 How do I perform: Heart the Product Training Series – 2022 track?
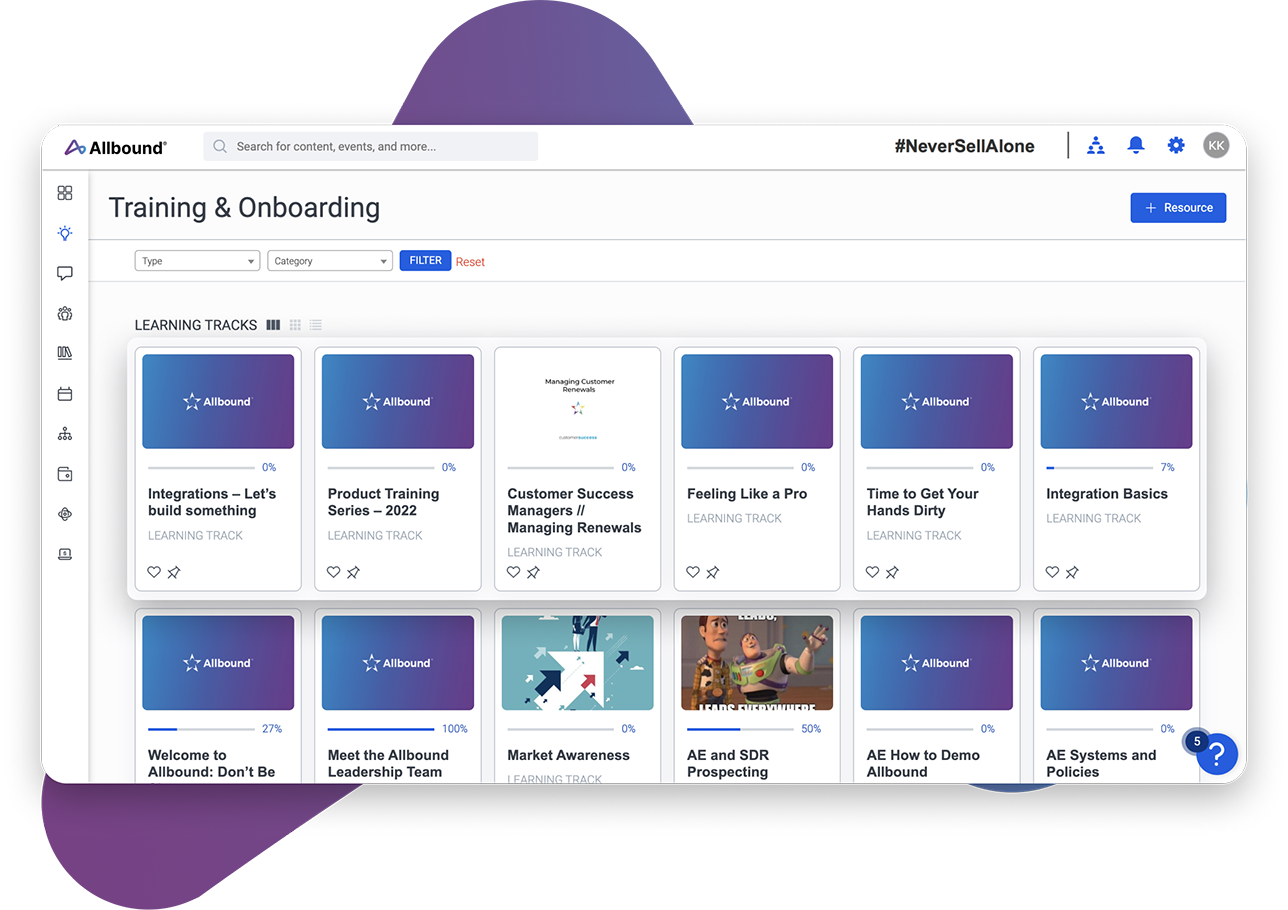333,571
